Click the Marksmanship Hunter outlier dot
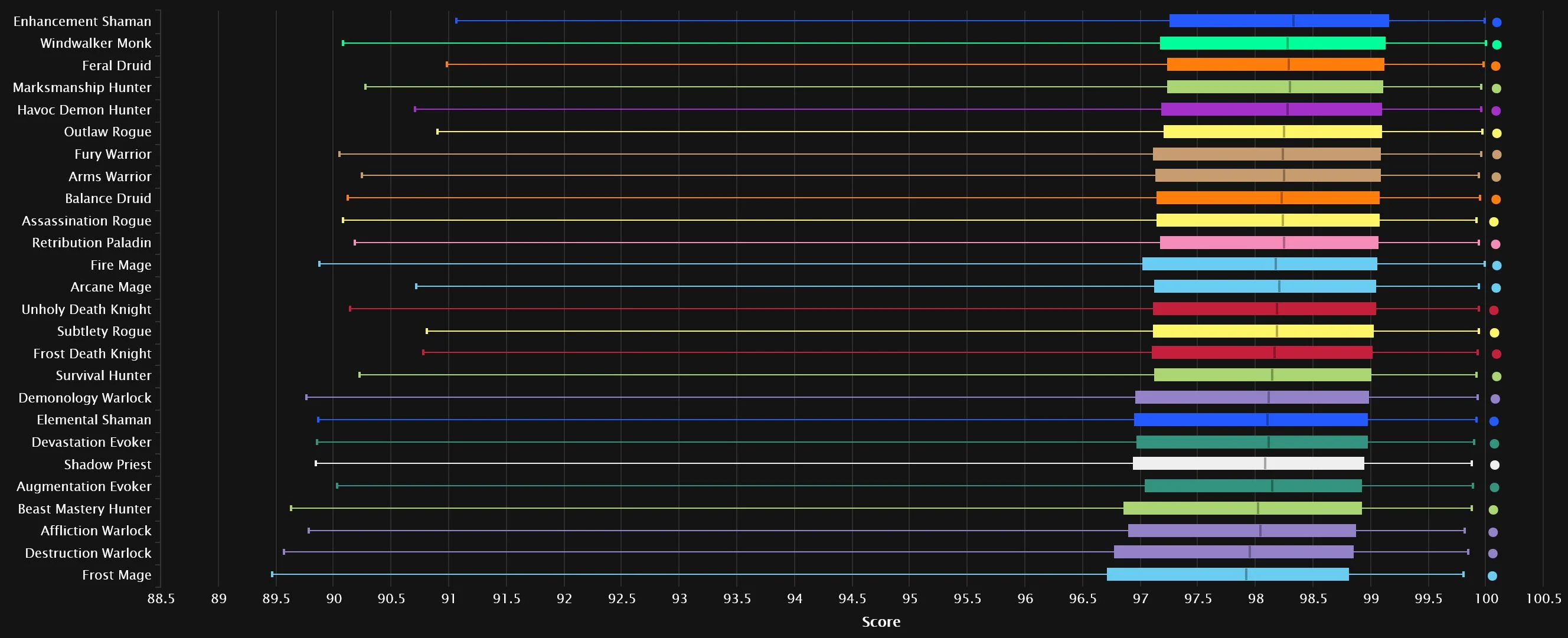The image size is (1568, 638). tap(1496, 89)
